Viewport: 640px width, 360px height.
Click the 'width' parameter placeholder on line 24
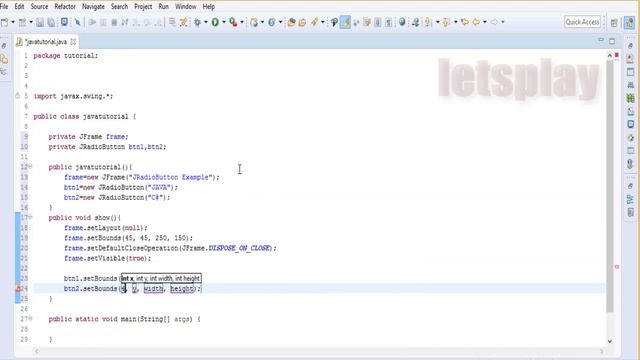(x=153, y=289)
